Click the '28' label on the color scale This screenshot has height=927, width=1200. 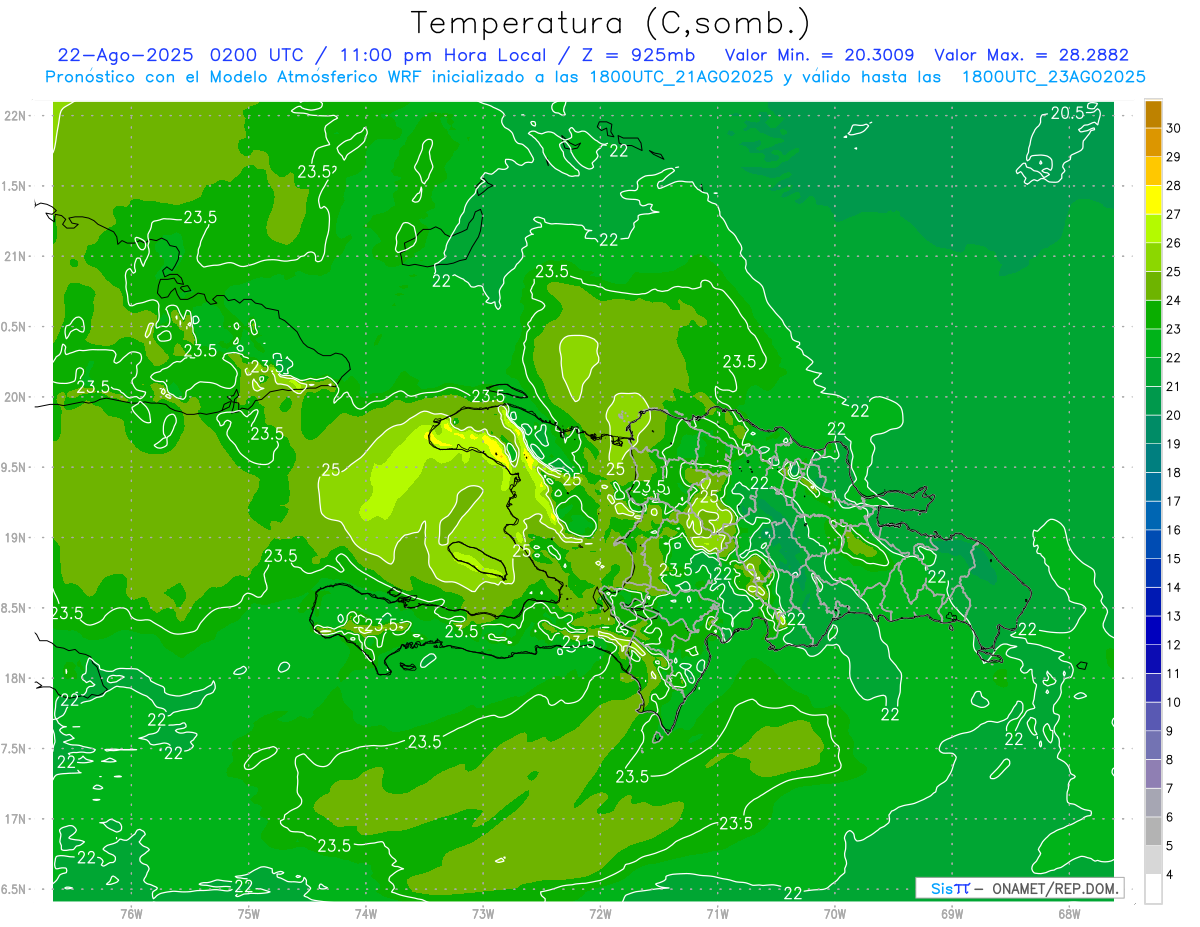1174,186
